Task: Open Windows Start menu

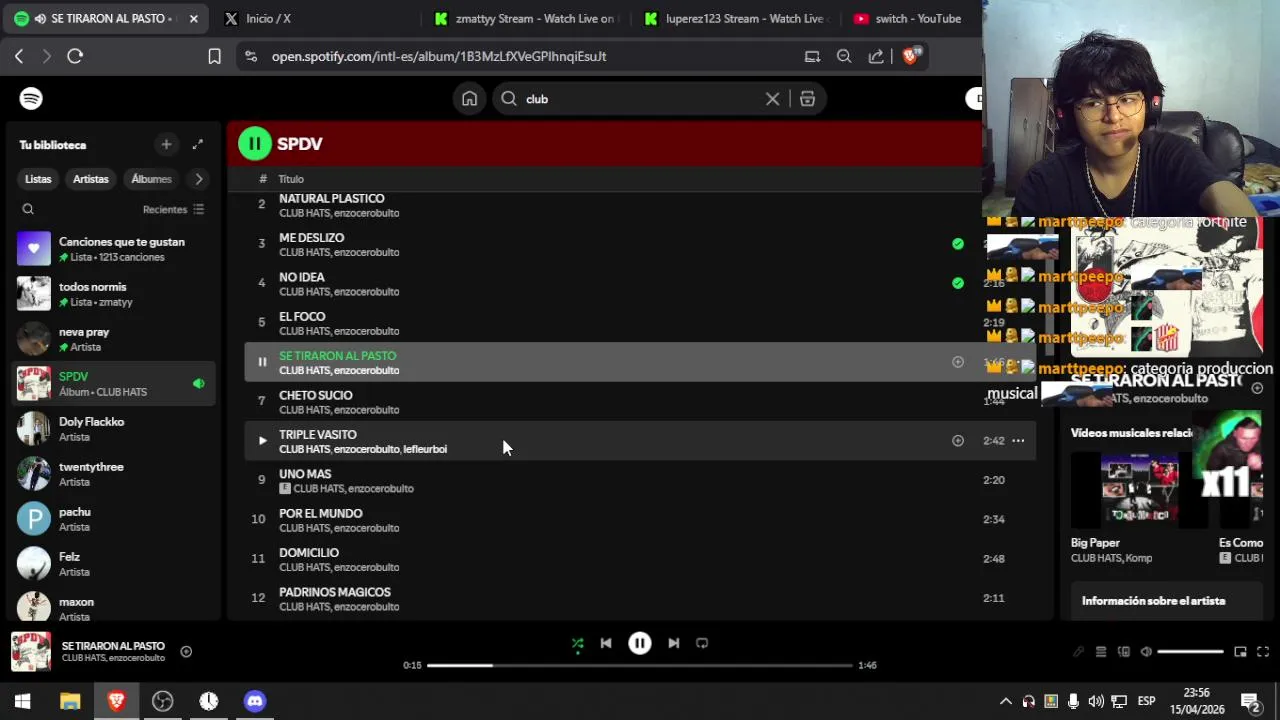Action: [x=22, y=701]
